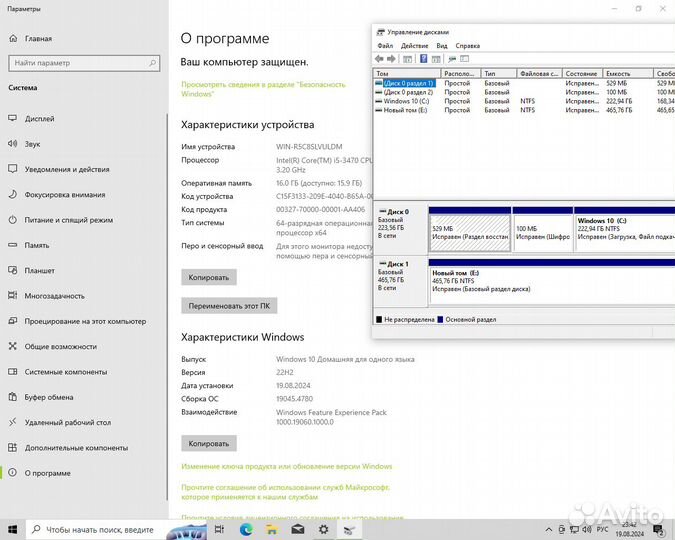Open the Вид menu in Disk Management
675x540 pixels.
pyautogui.click(x=442, y=46)
